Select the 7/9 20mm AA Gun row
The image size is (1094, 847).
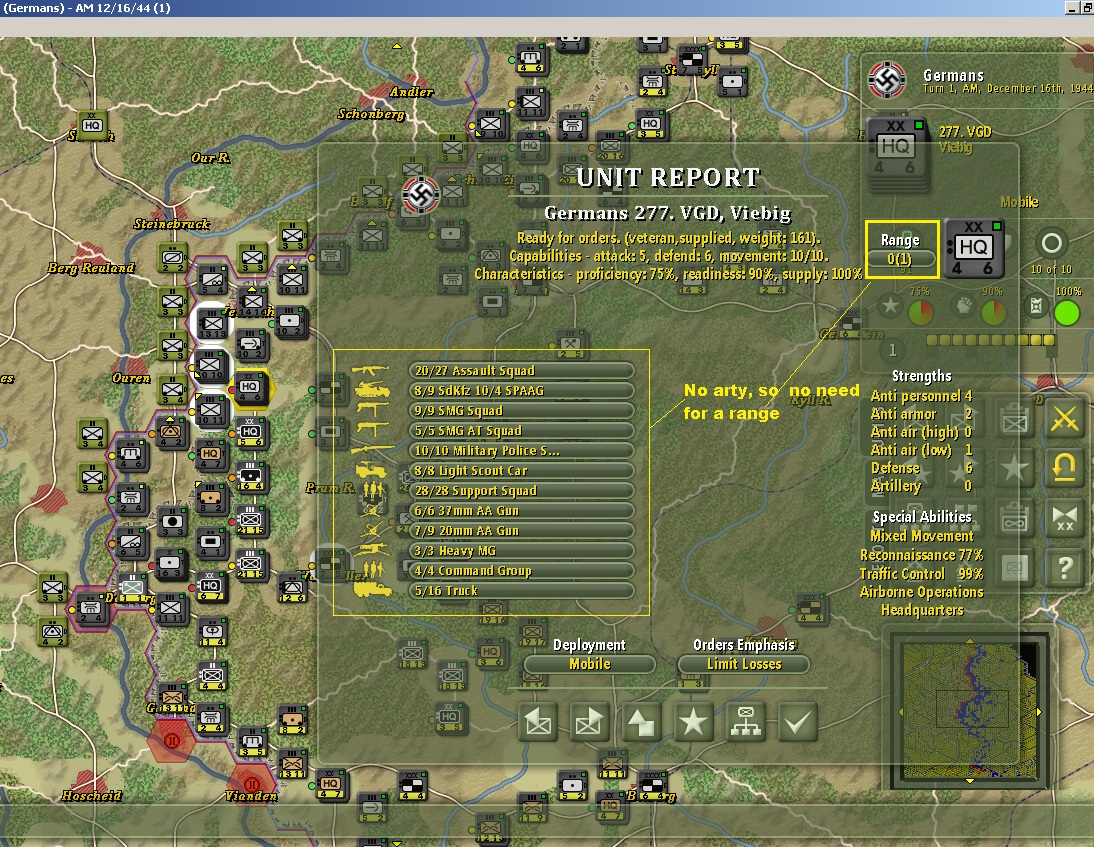point(521,531)
